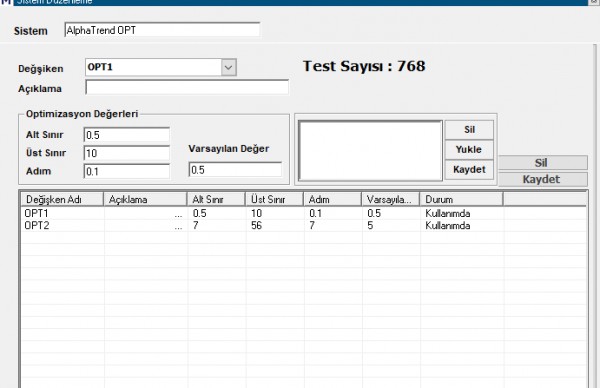Click the Durum column header
The height and width of the screenshot is (388, 600).
point(461,199)
